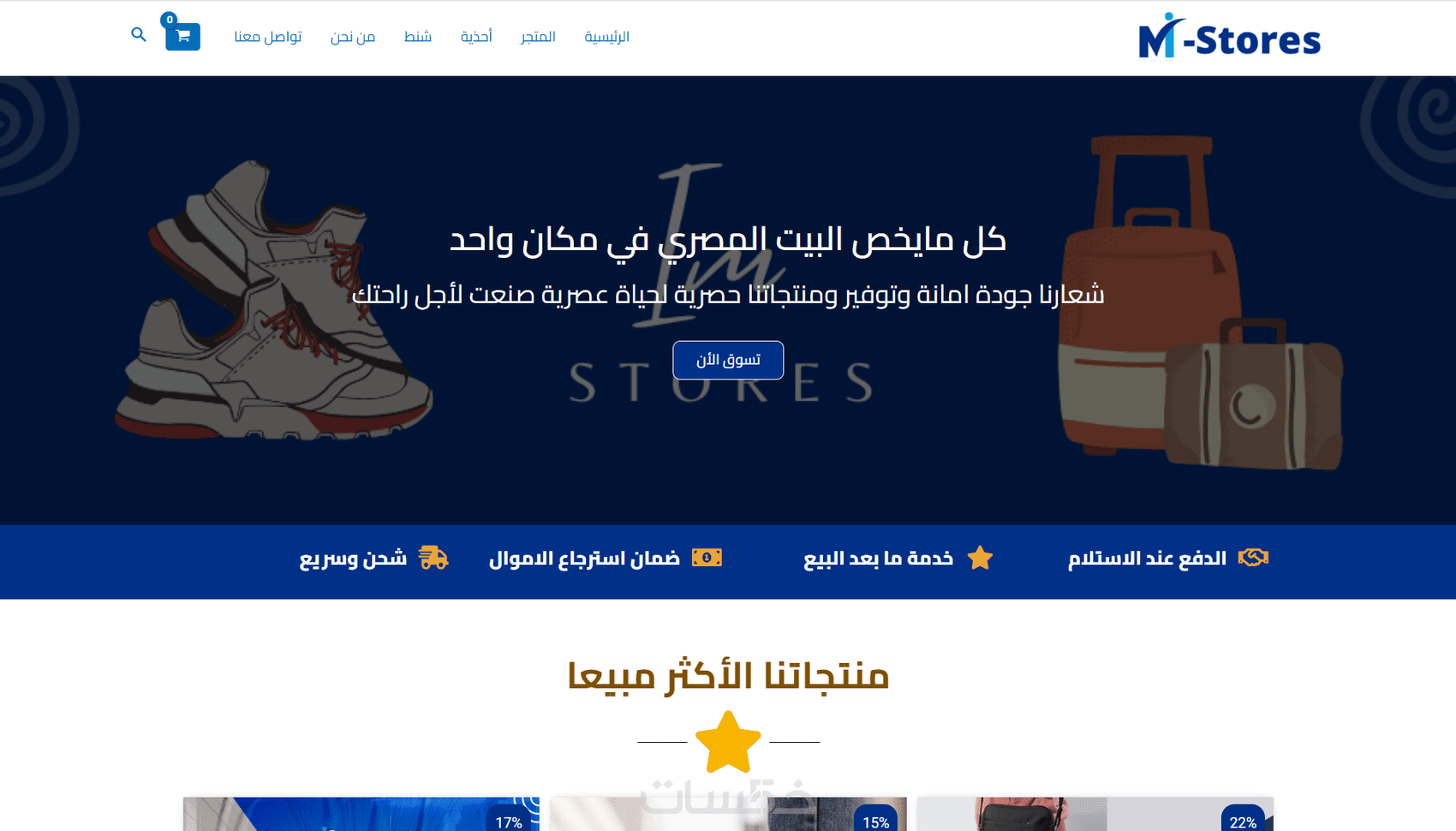Click the cash on delivery handshake icon
This screenshot has height=831, width=1456.
click(1253, 558)
